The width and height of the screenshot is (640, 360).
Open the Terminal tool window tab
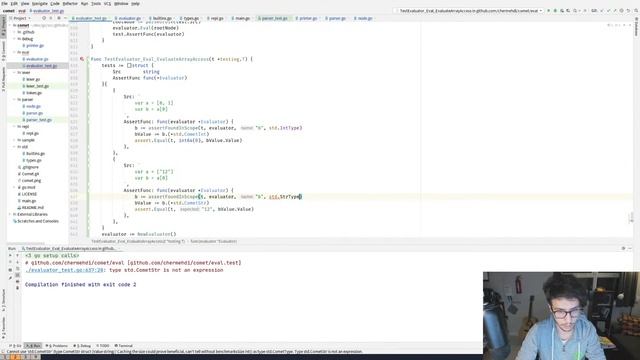pos(124,346)
